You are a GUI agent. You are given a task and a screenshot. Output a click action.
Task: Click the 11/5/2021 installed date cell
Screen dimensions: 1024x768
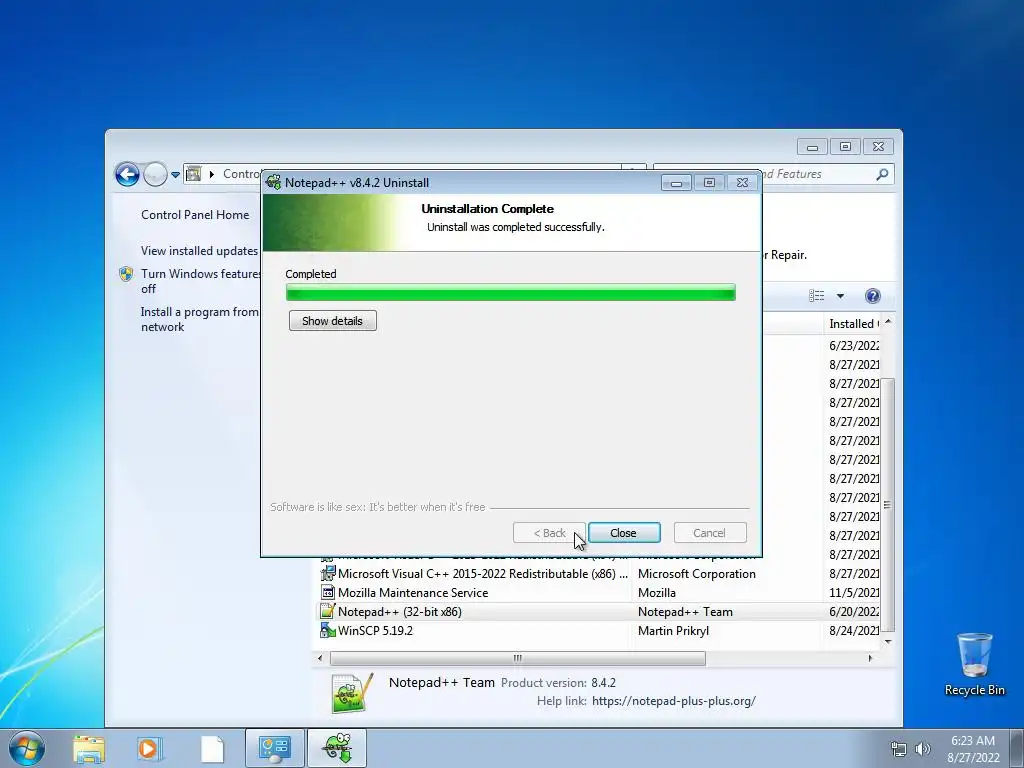tap(854, 593)
